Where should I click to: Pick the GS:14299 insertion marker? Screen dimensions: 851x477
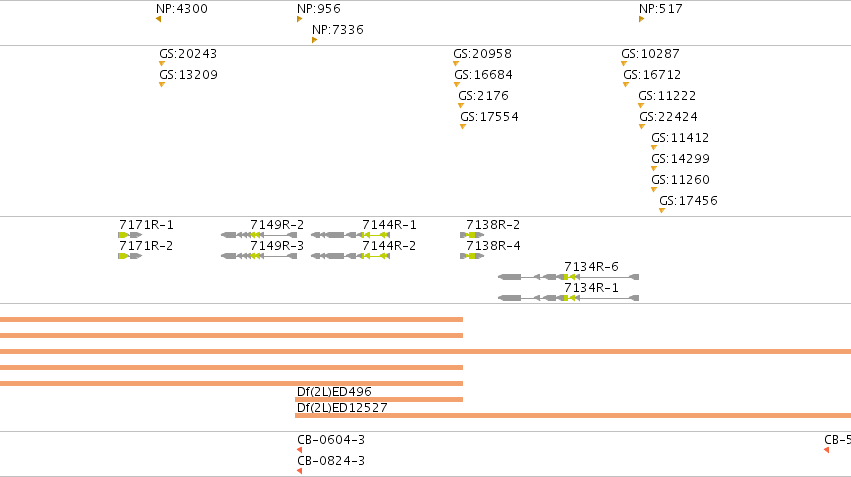pos(654,169)
